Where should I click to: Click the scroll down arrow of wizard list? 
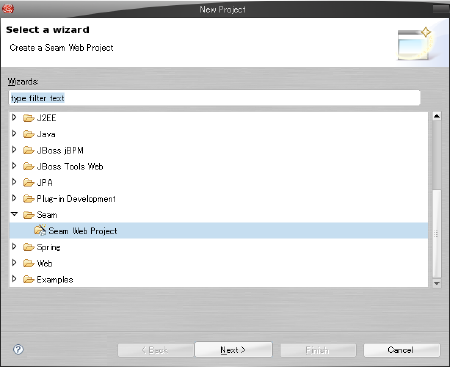(437, 283)
